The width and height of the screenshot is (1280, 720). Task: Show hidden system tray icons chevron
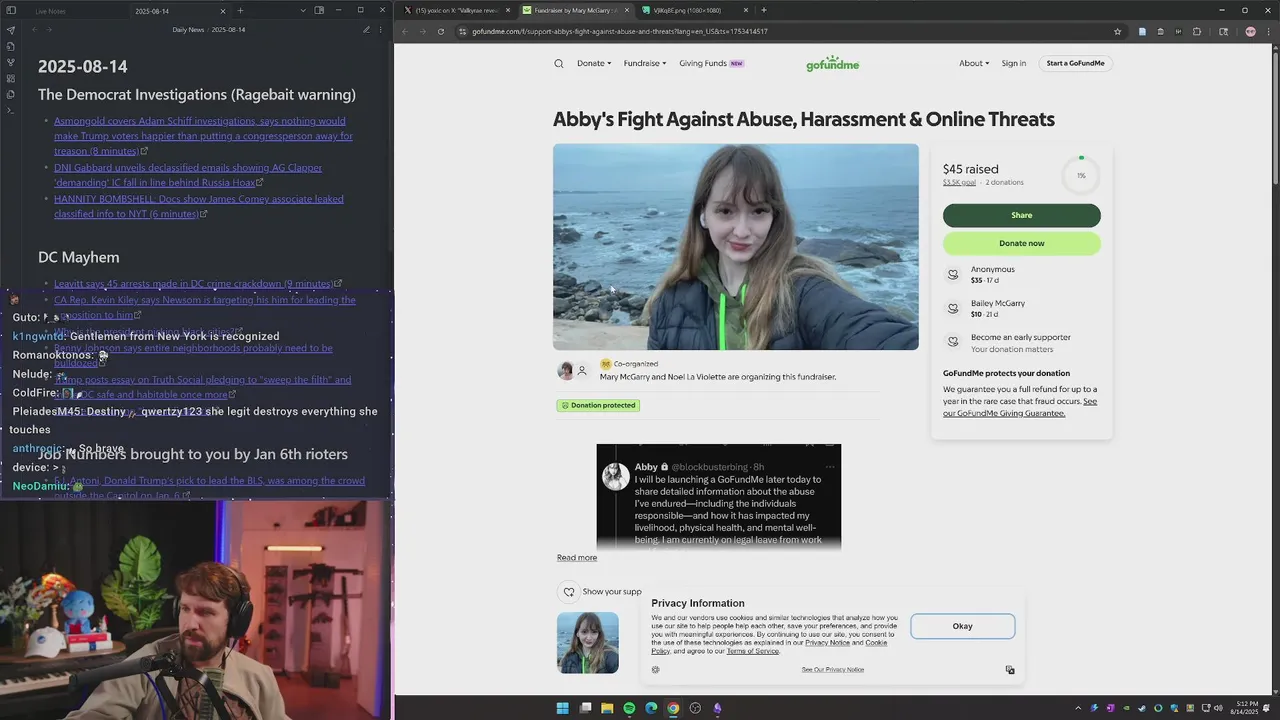1078,708
